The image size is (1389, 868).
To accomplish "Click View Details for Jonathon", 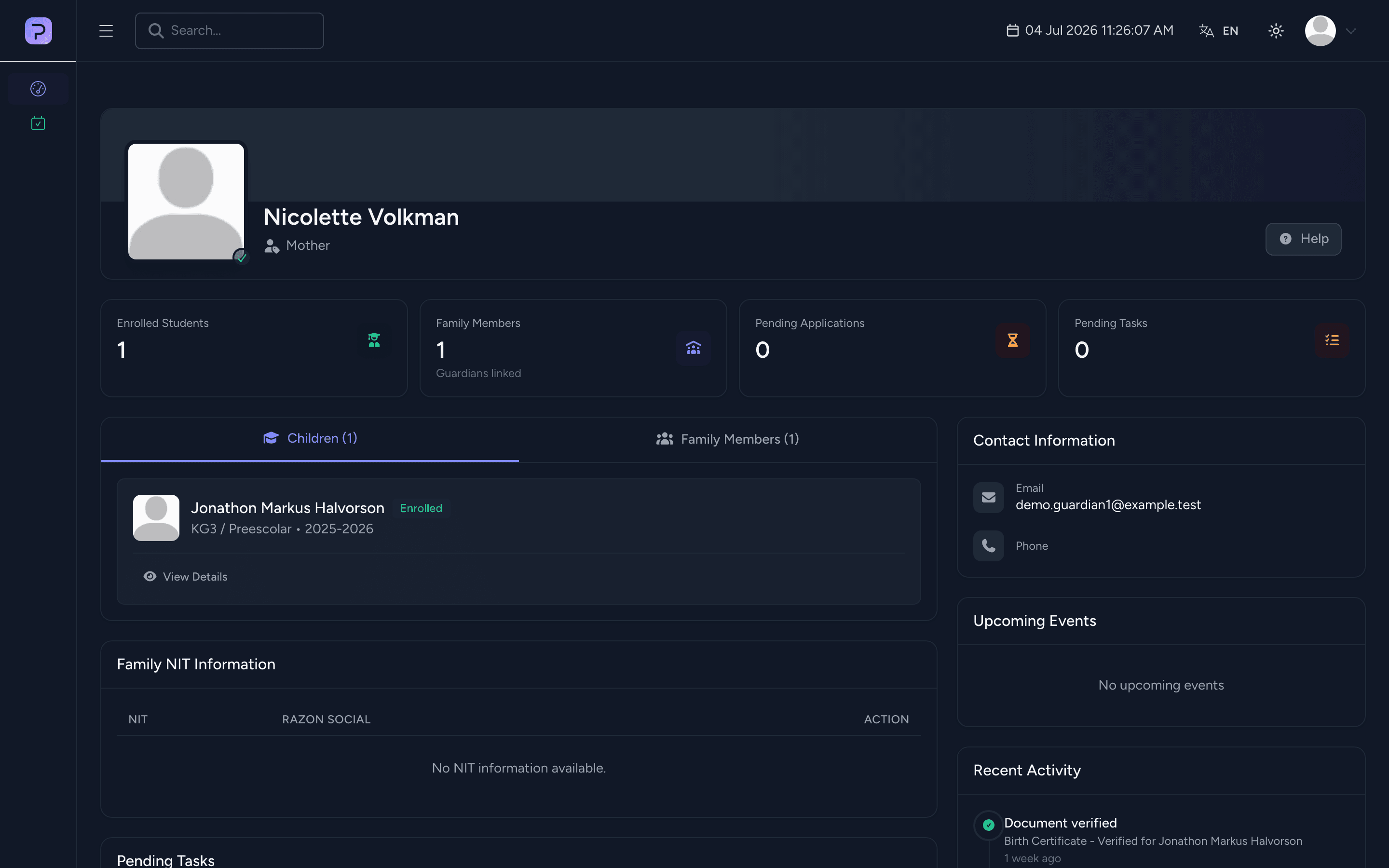I will click(185, 576).
